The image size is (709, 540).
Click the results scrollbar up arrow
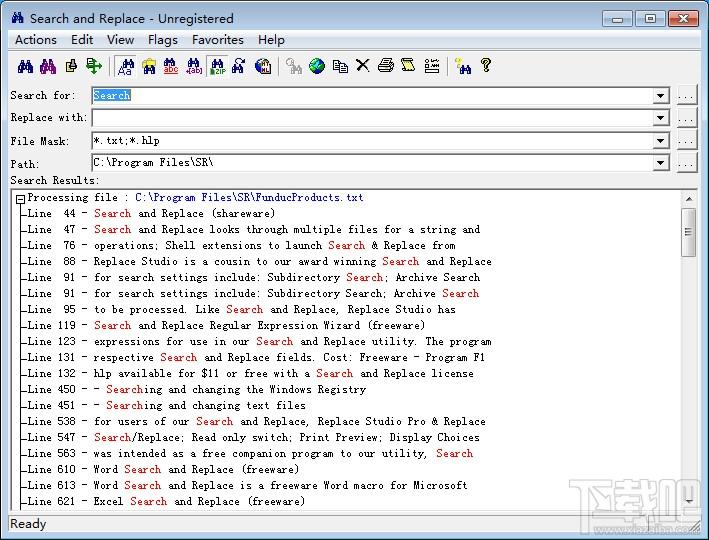(x=689, y=199)
